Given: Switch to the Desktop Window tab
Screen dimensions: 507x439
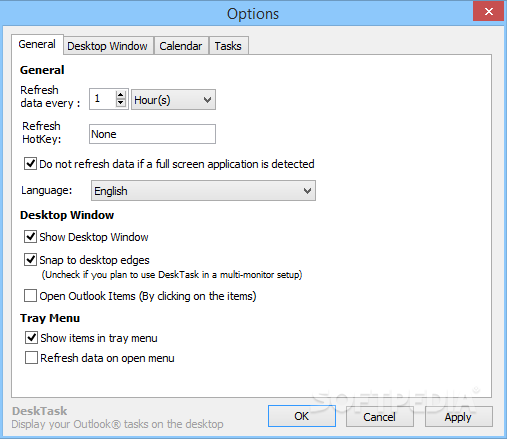Looking at the screenshot, I should point(108,46).
